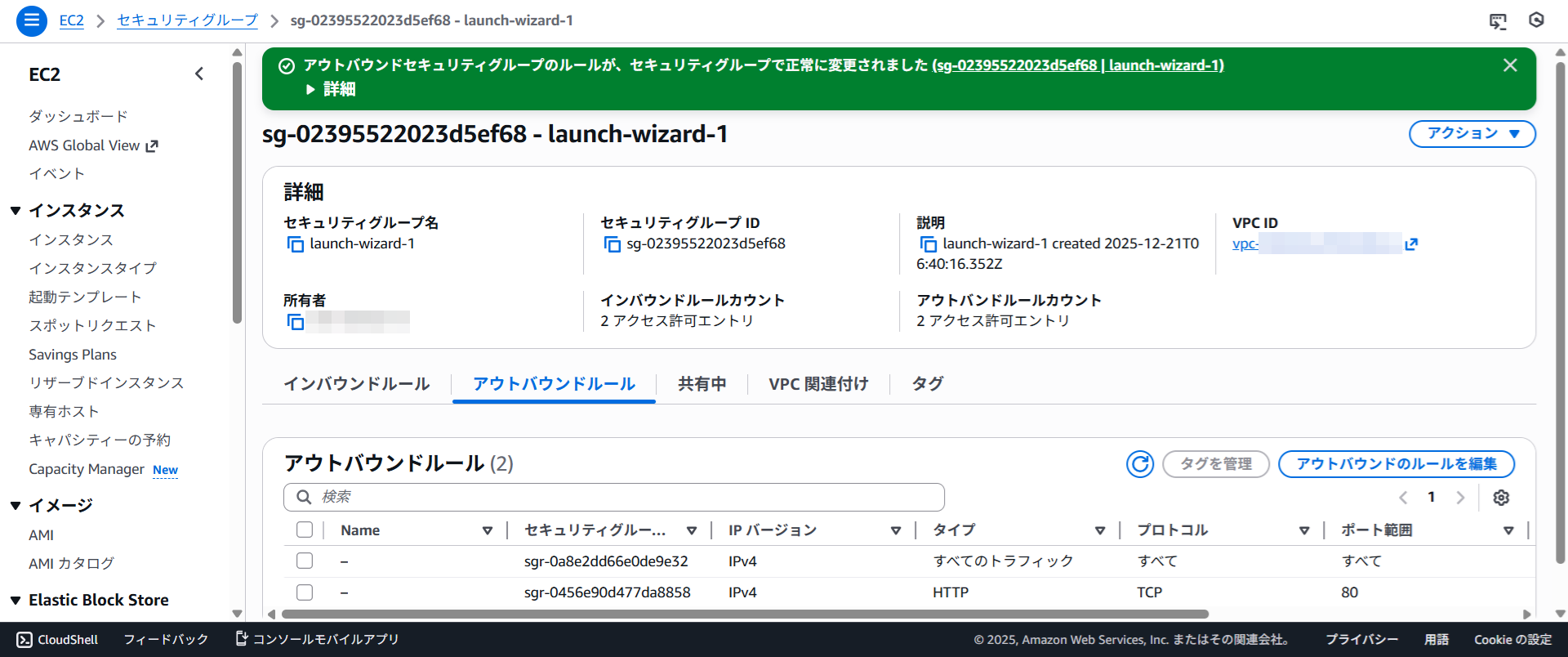Select checkbox for rule sgr-0a8e2dd66e0de9e32
This screenshot has height=657, width=1568.
pyautogui.click(x=305, y=561)
